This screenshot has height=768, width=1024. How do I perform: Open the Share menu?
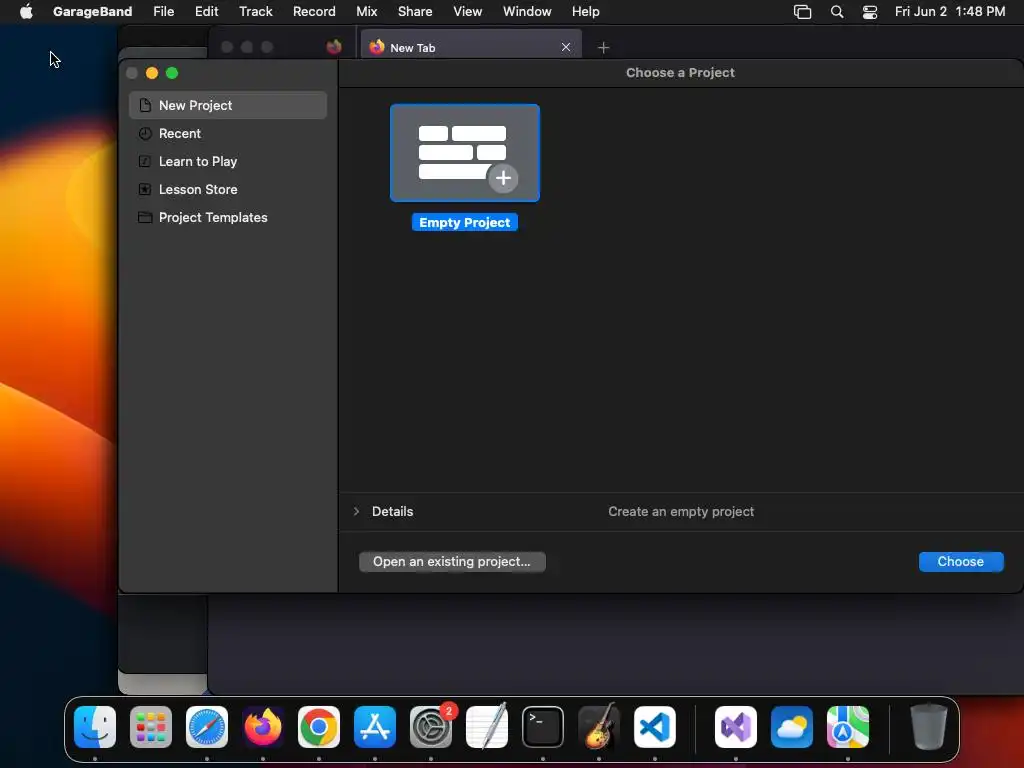click(x=415, y=11)
